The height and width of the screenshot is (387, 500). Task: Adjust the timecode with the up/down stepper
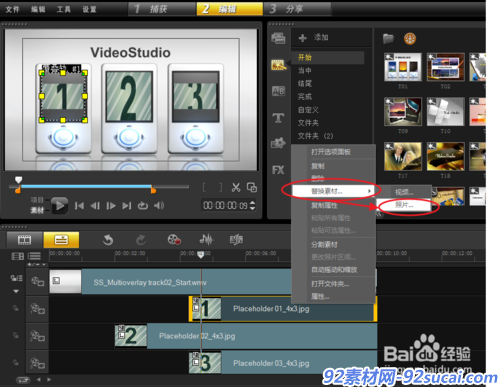[x=252, y=205]
